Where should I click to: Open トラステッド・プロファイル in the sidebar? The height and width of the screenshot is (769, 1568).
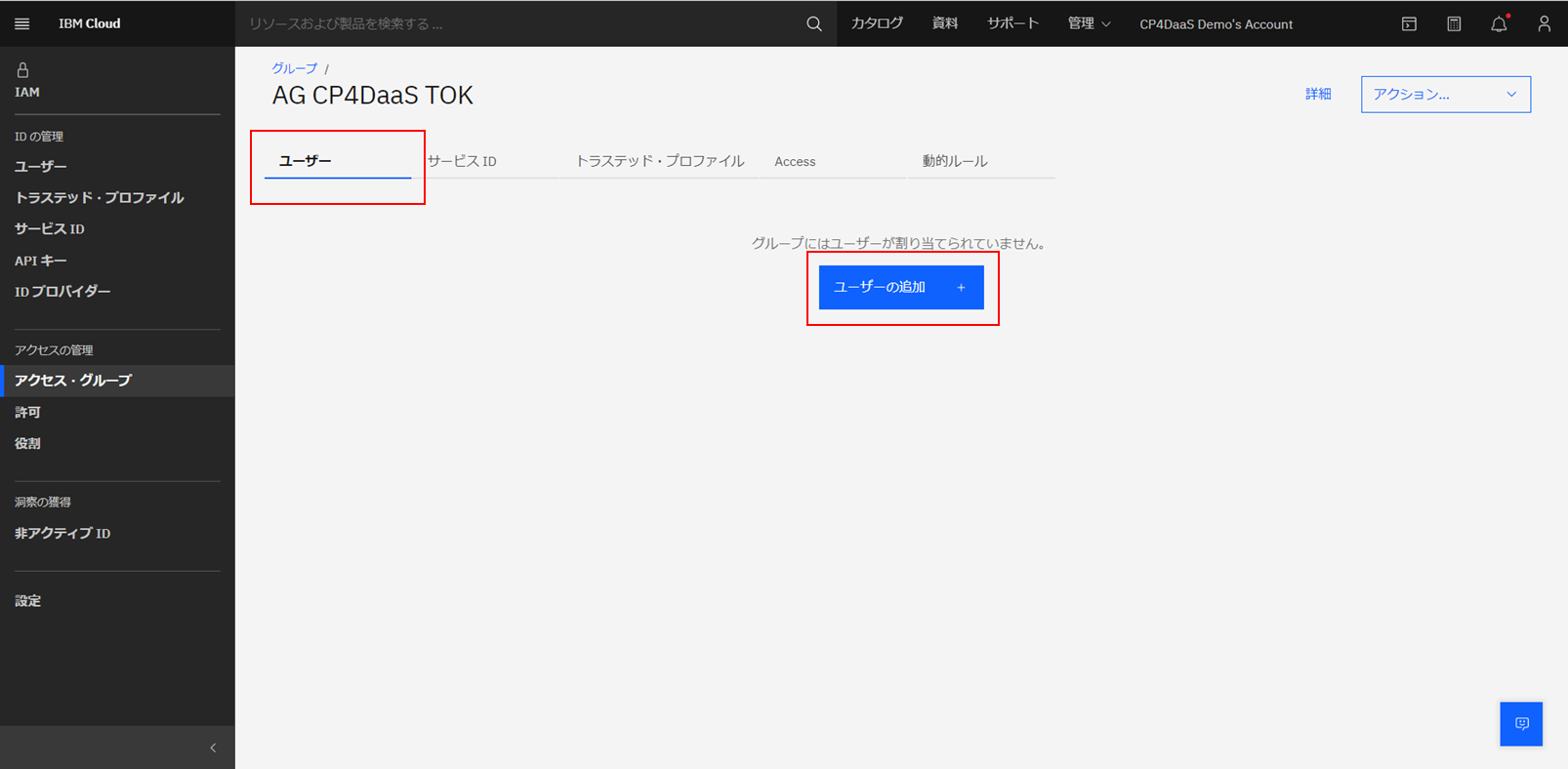coord(100,198)
